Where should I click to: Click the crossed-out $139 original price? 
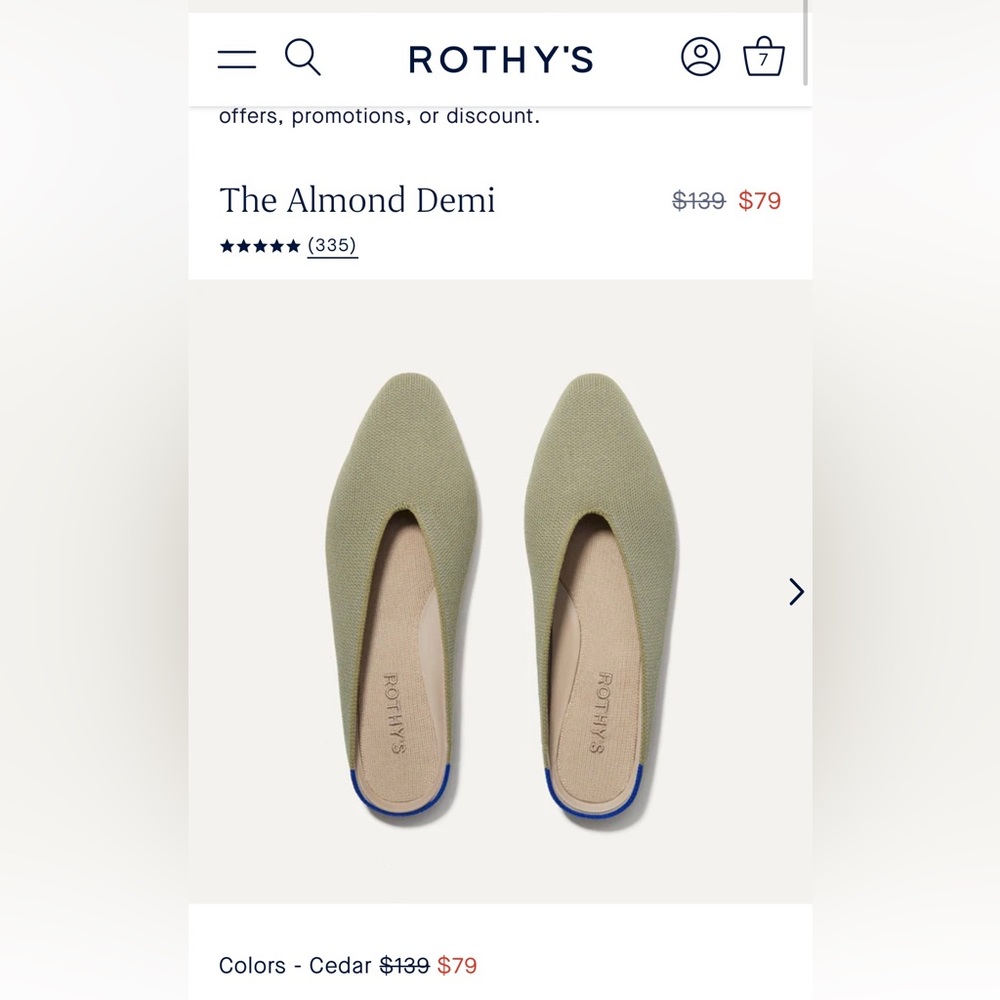pos(699,201)
